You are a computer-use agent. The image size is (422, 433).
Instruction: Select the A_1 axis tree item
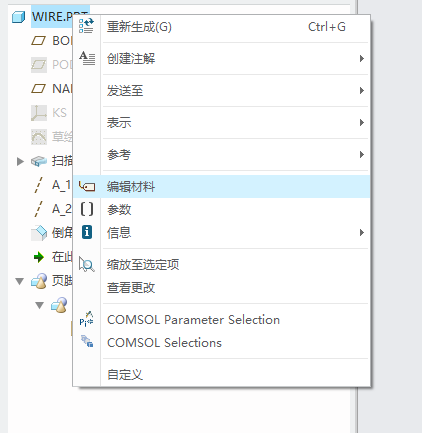point(51,185)
